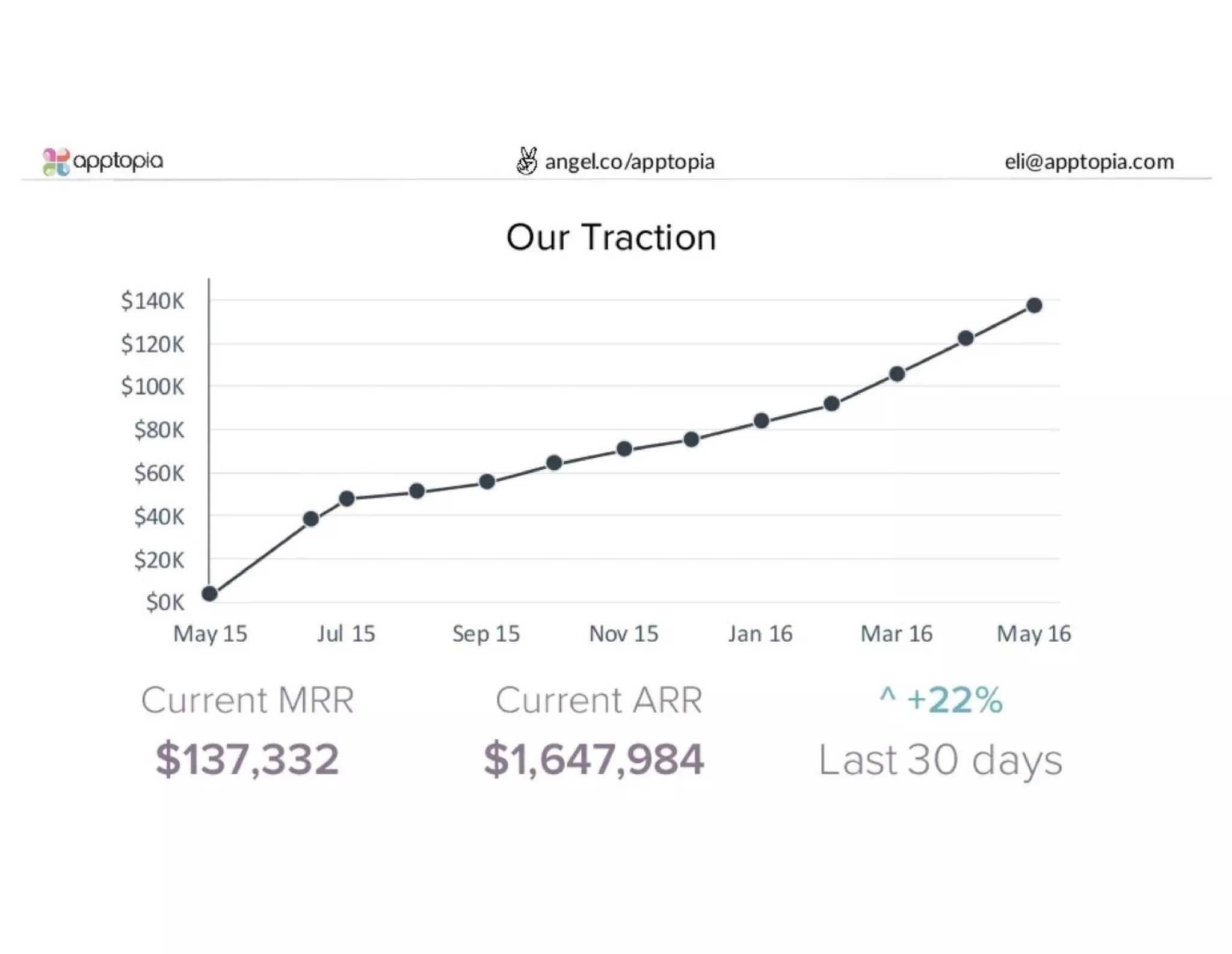Click the data point above Jul 15

click(346, 499)
